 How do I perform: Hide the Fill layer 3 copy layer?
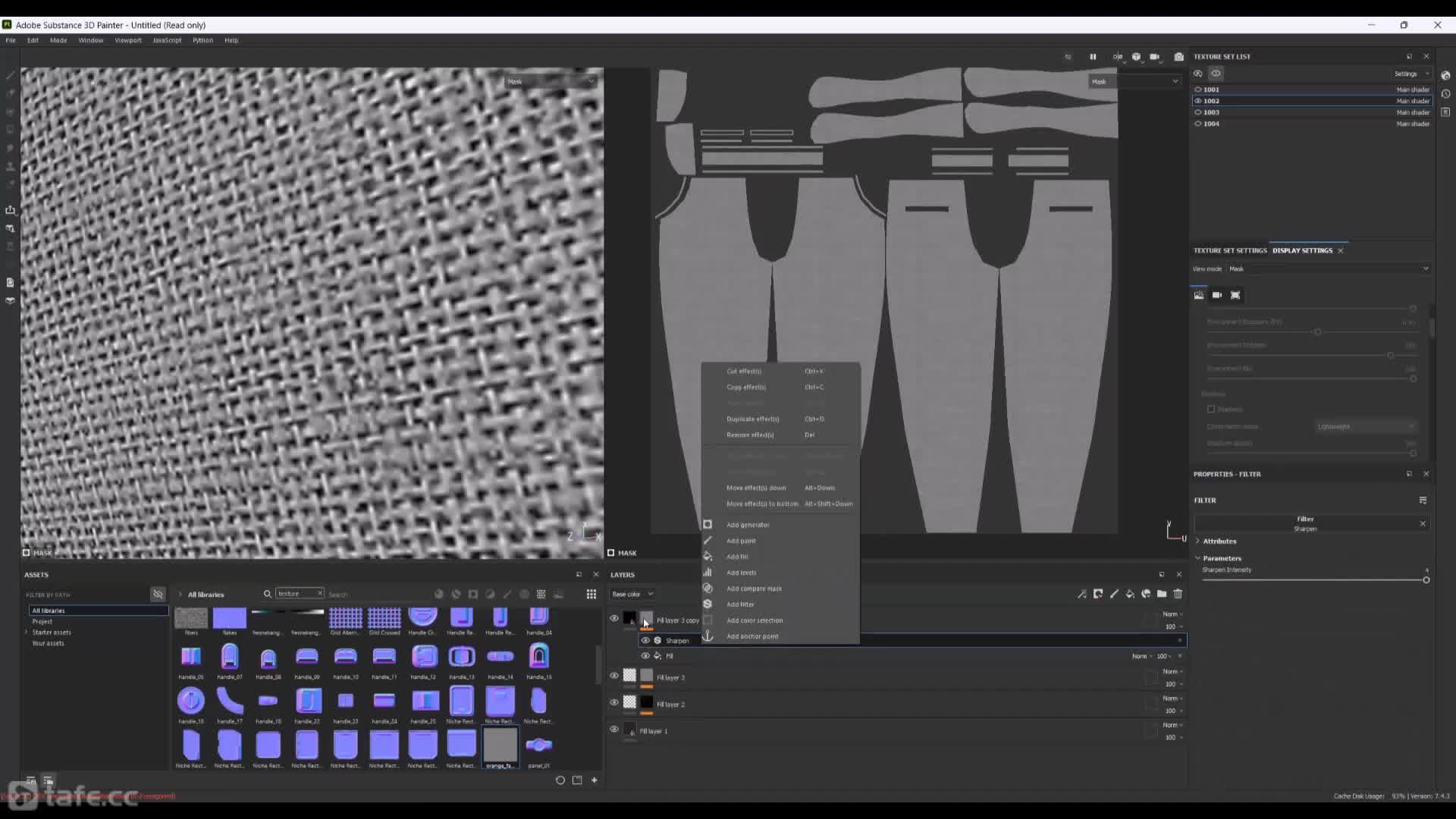point(614,618)
